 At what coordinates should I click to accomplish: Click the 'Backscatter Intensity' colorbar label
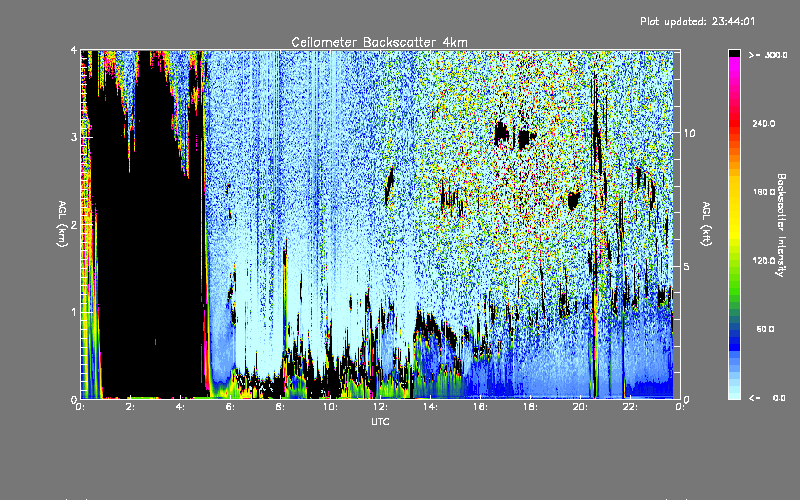(x=781, y=225)
